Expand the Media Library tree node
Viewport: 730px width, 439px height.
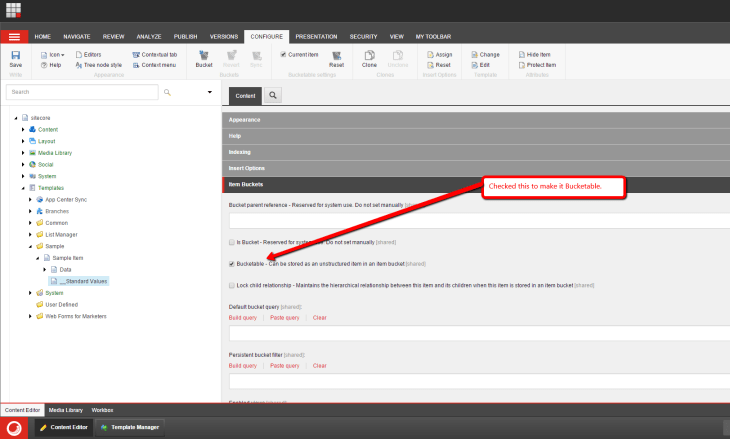23,153
